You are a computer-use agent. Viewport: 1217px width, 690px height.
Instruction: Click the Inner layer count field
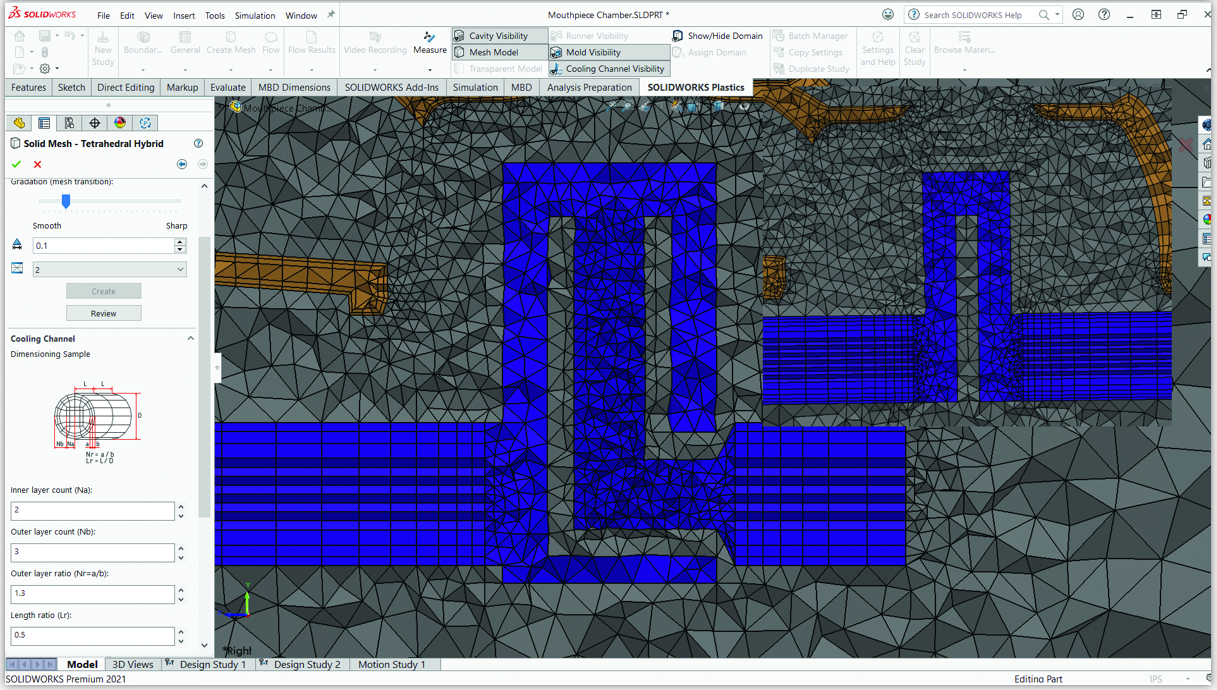click(92, 510)
